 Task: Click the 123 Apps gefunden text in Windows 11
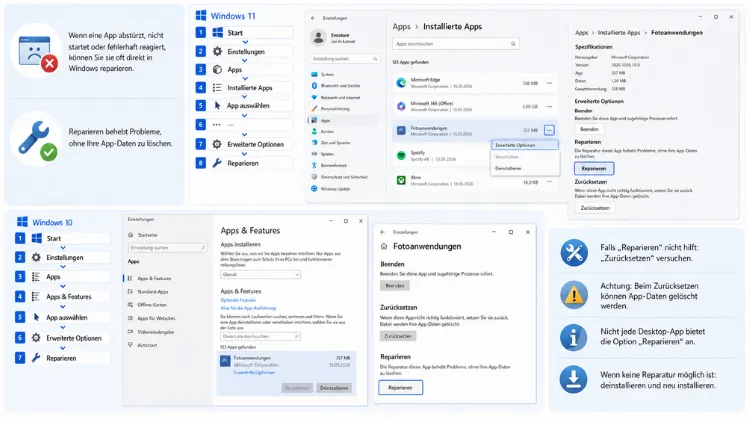tap(410, 62)
